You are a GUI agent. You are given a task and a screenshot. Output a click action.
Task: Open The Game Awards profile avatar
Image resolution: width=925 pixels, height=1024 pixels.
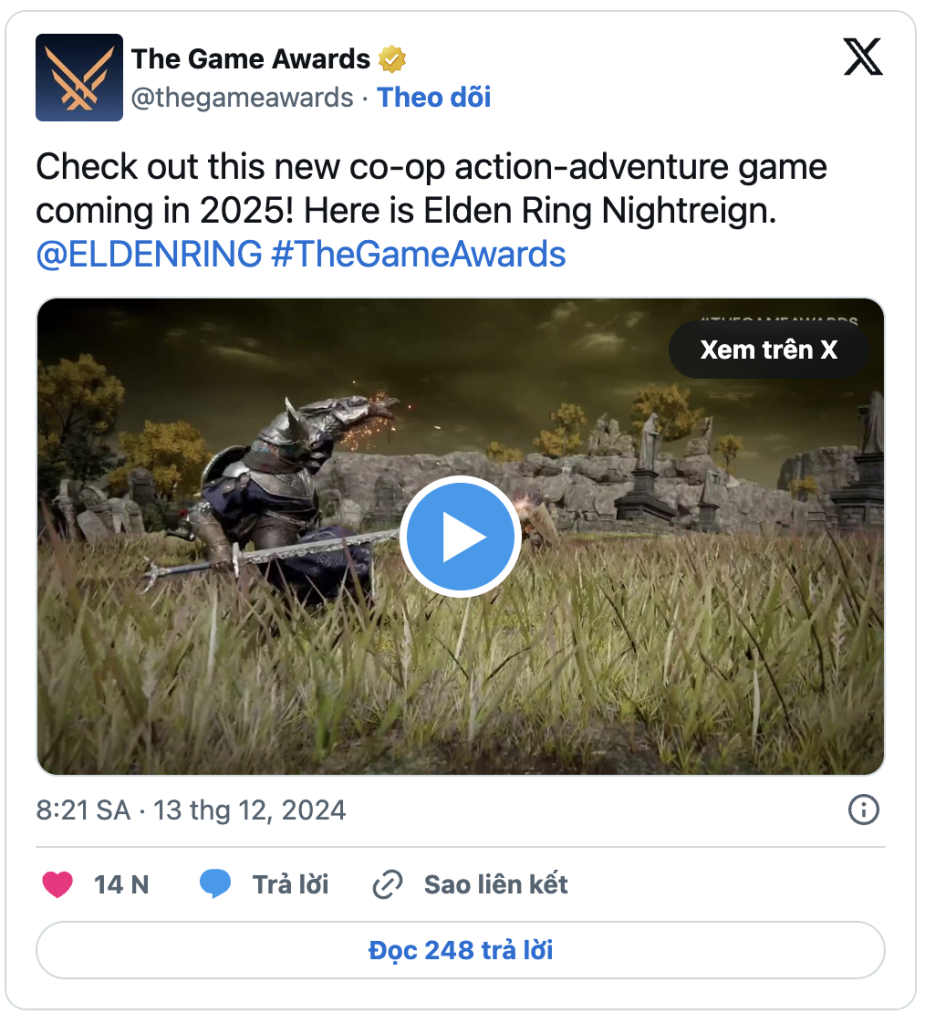click(79, 78)
